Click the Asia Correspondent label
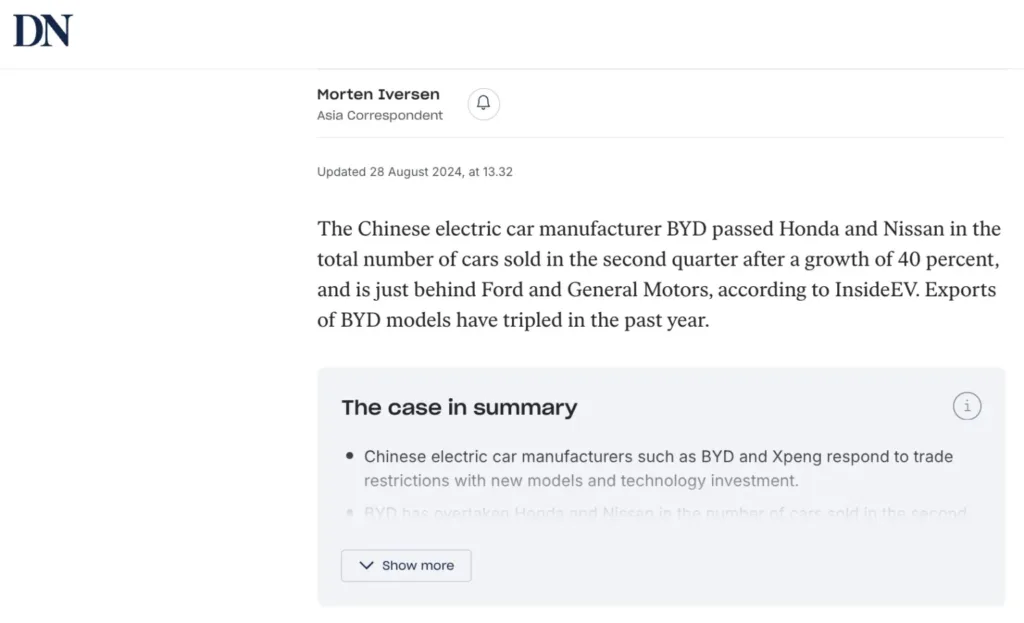 pos(380,116)
